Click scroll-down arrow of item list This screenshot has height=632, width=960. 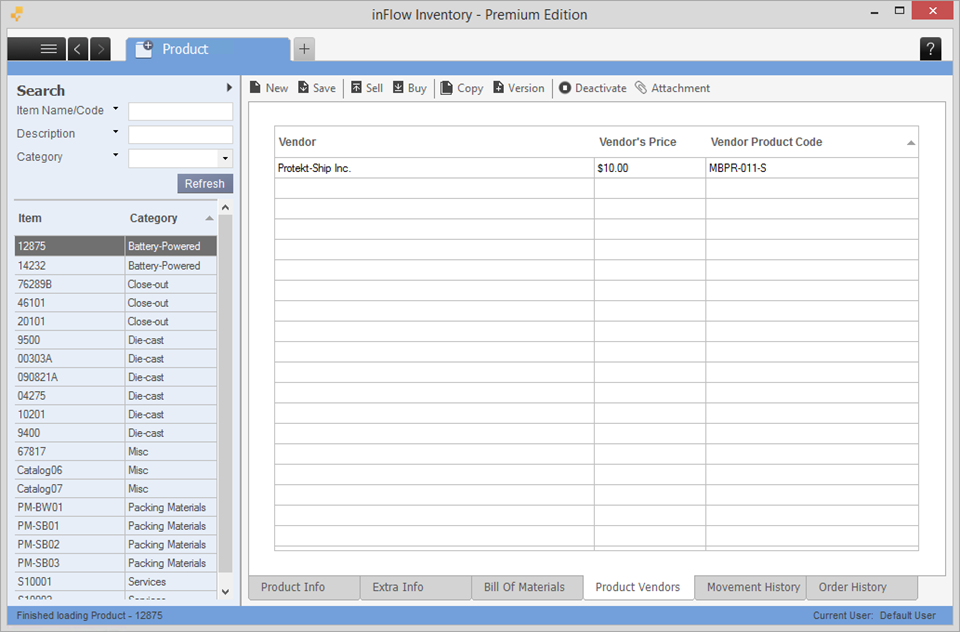pyautogui.click(x=225, y=592)
